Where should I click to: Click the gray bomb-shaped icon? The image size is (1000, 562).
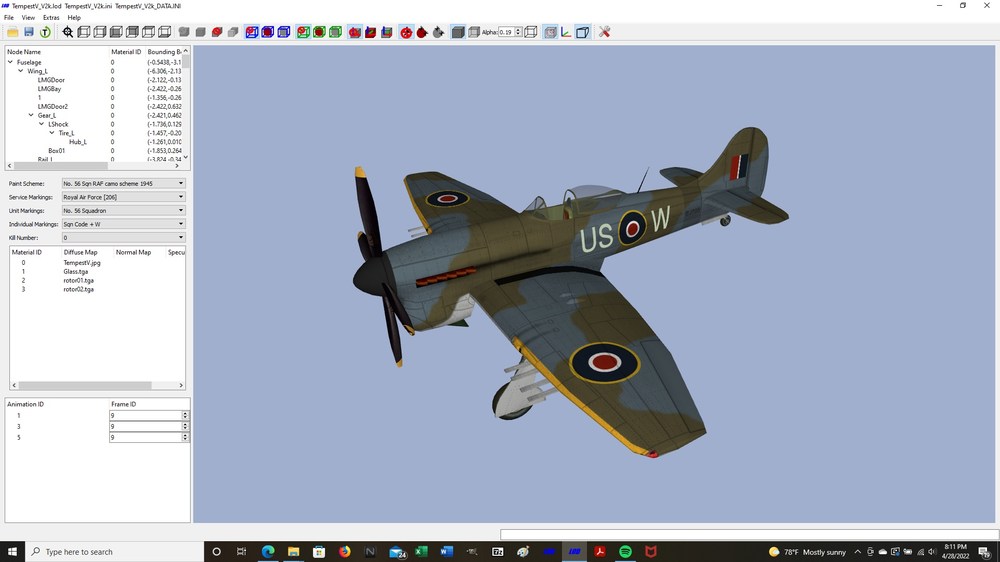pos(438,32)
